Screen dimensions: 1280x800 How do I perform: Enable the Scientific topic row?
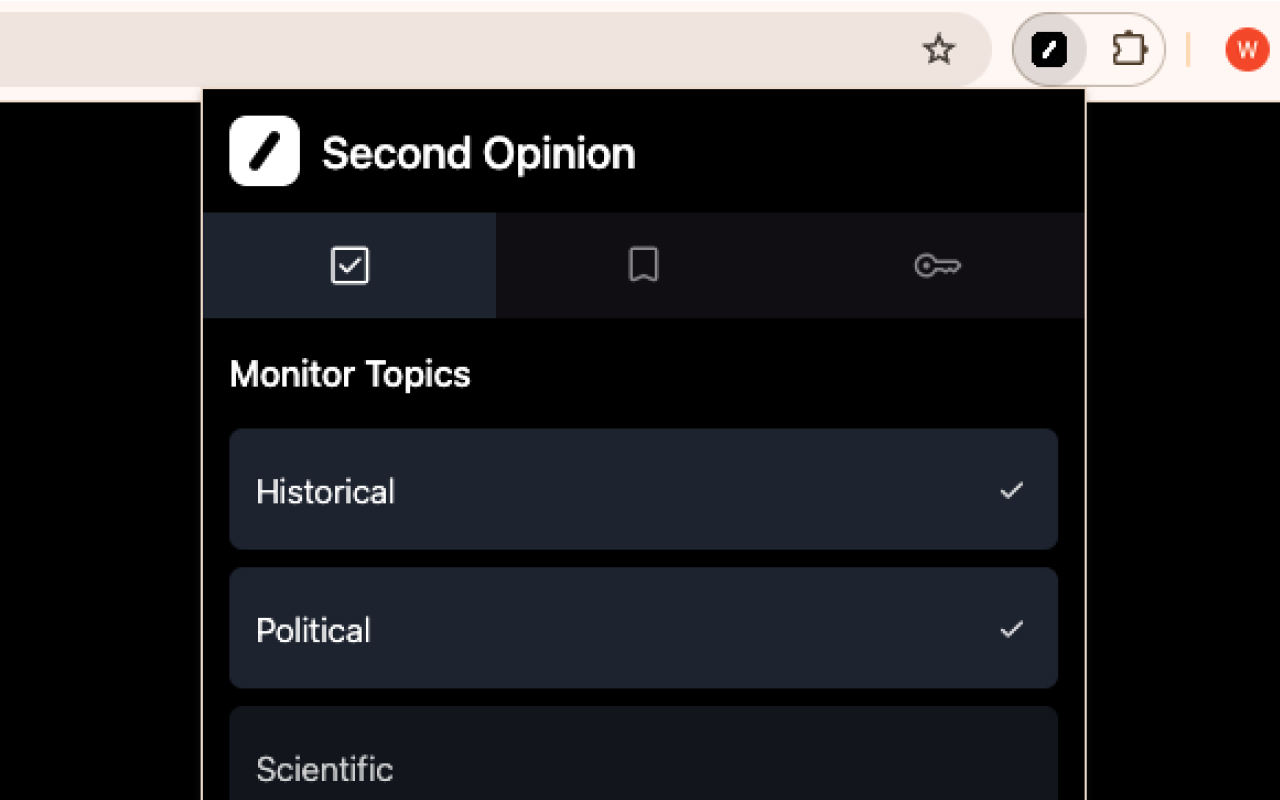pos(643,754)
